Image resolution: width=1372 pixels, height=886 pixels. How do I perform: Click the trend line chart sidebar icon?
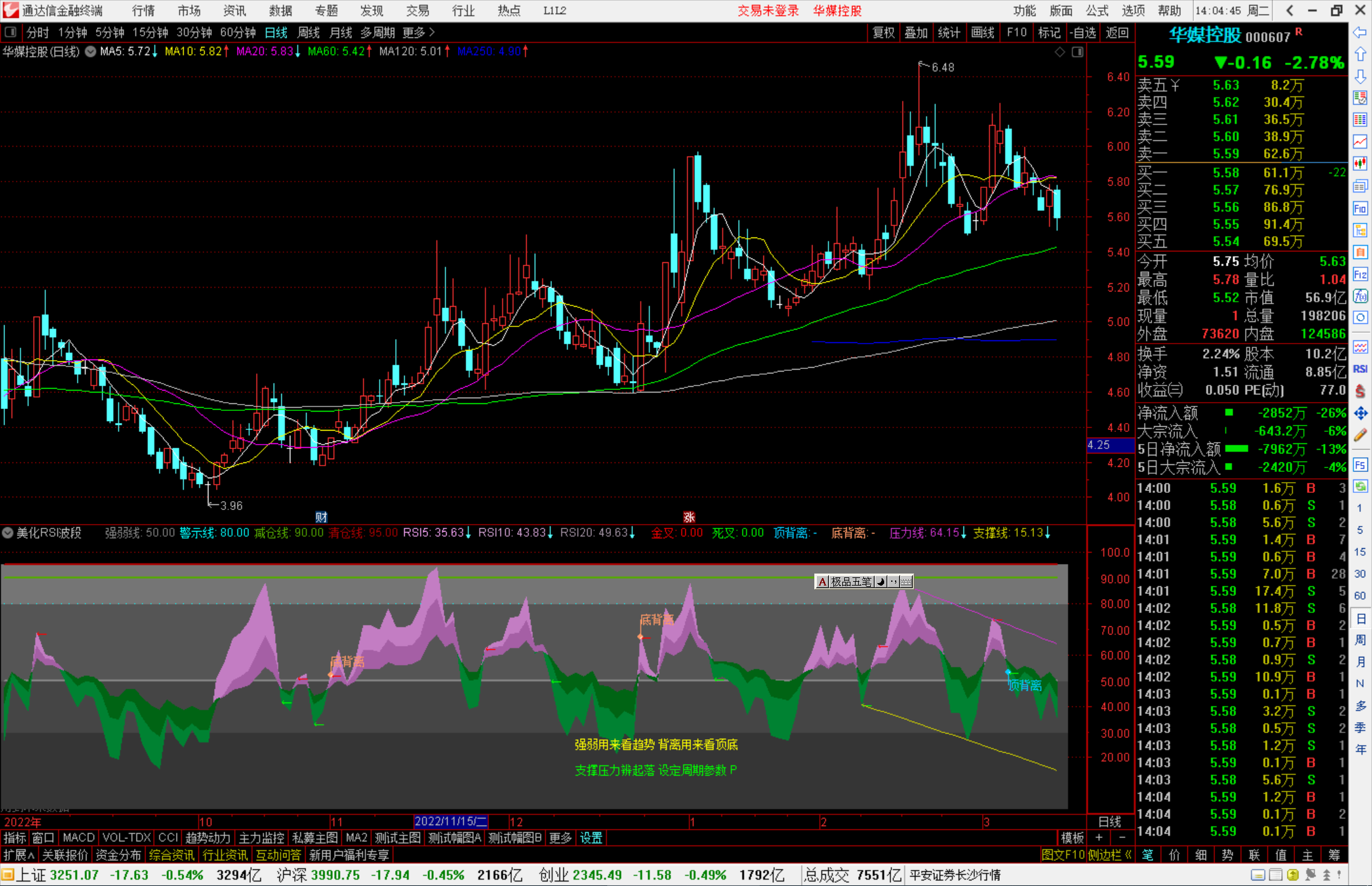(1360, 142)
